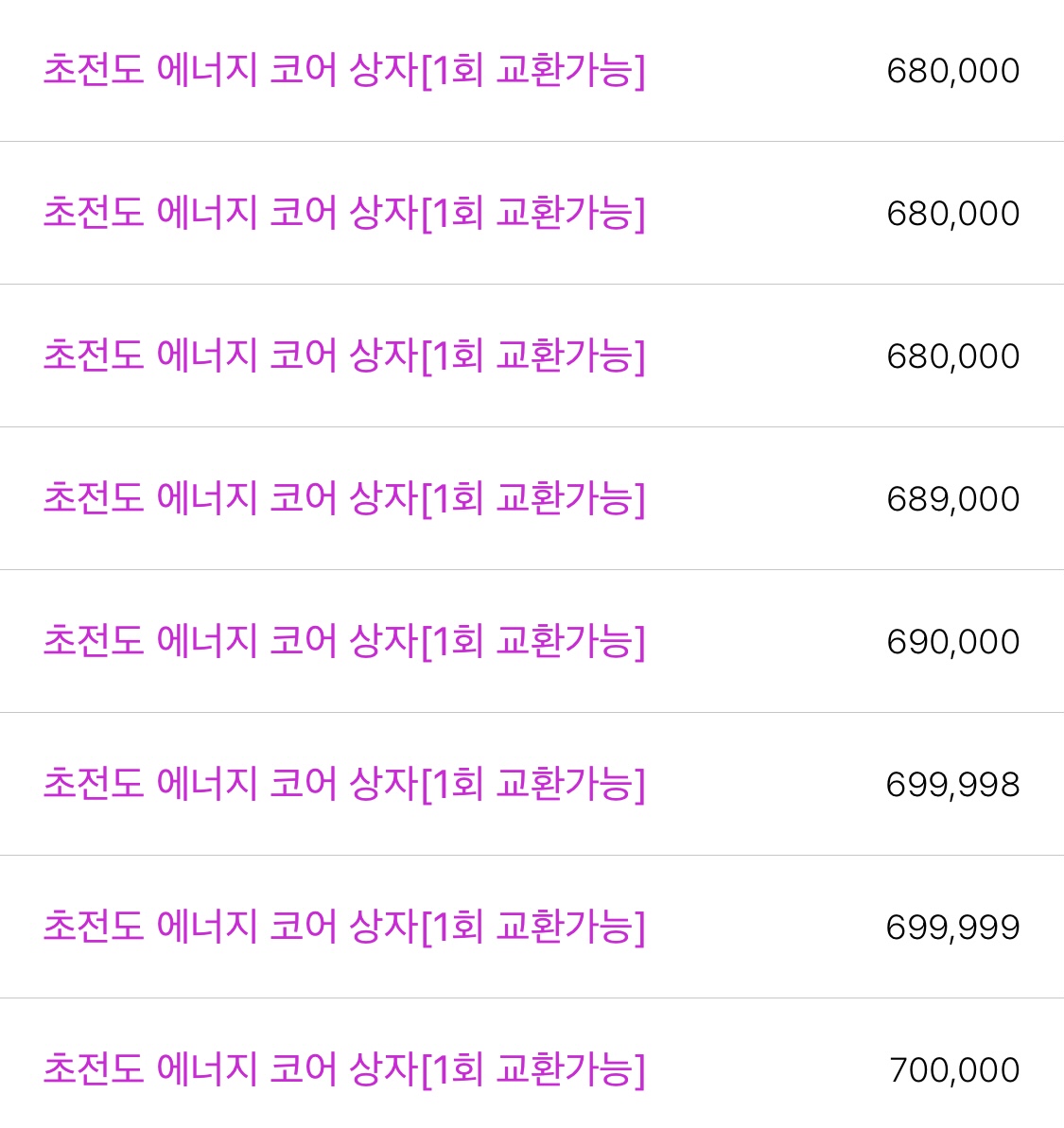Select the 690,000 price value
Screen dimensions: 1064x1128
(952, 642)
